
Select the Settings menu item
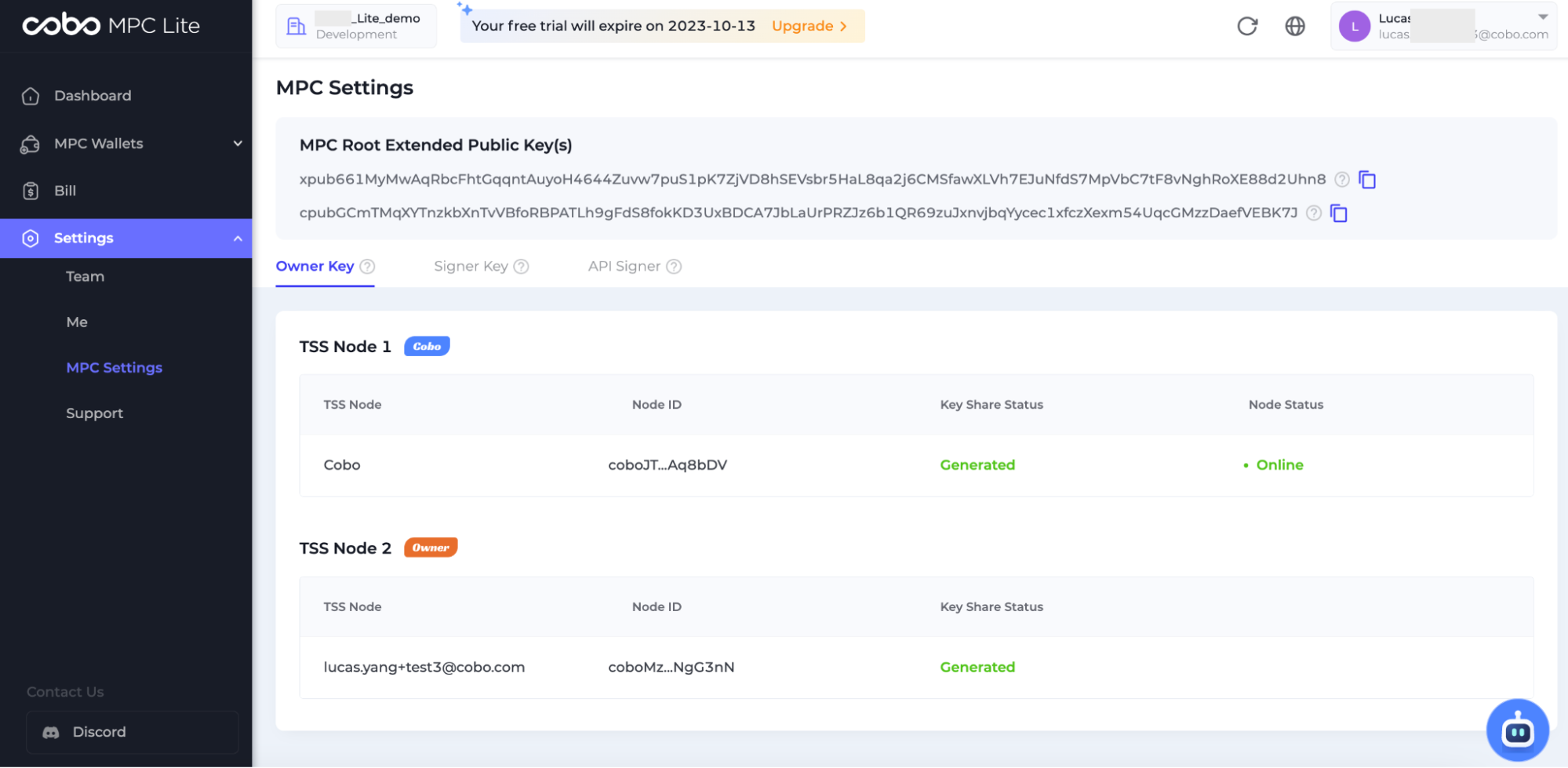coord(126,238)
